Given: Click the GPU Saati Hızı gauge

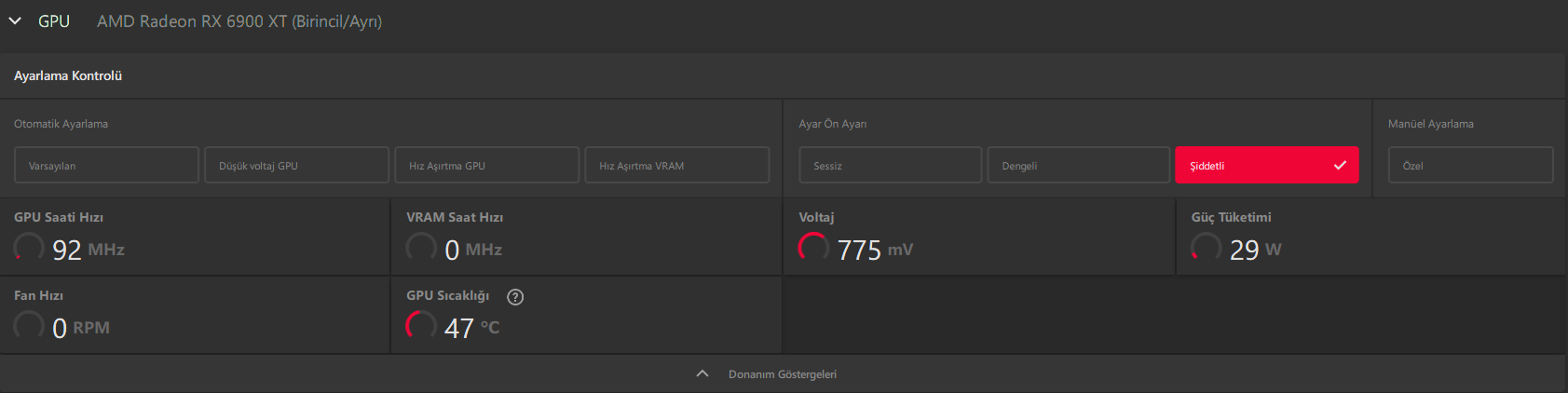Looking at the screenshot, I should pos(29,248).
